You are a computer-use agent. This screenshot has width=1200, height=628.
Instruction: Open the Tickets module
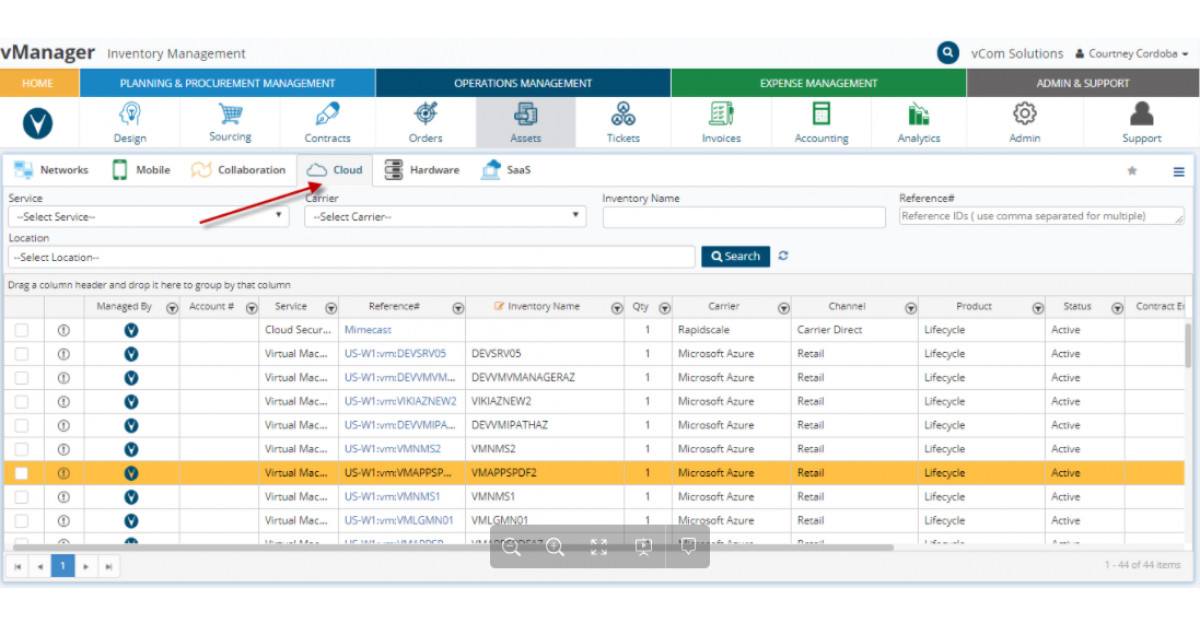click(623, 120)
